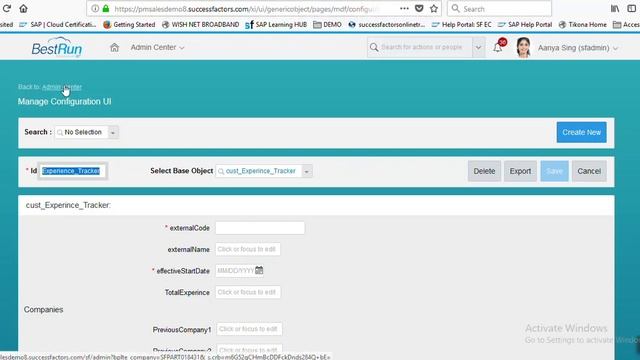Image resolution: width=640 pixels, height=360 pixels.
Task: Expand the action search dropdown arrow
Action: pyautogui.click(x=478, y=47)
